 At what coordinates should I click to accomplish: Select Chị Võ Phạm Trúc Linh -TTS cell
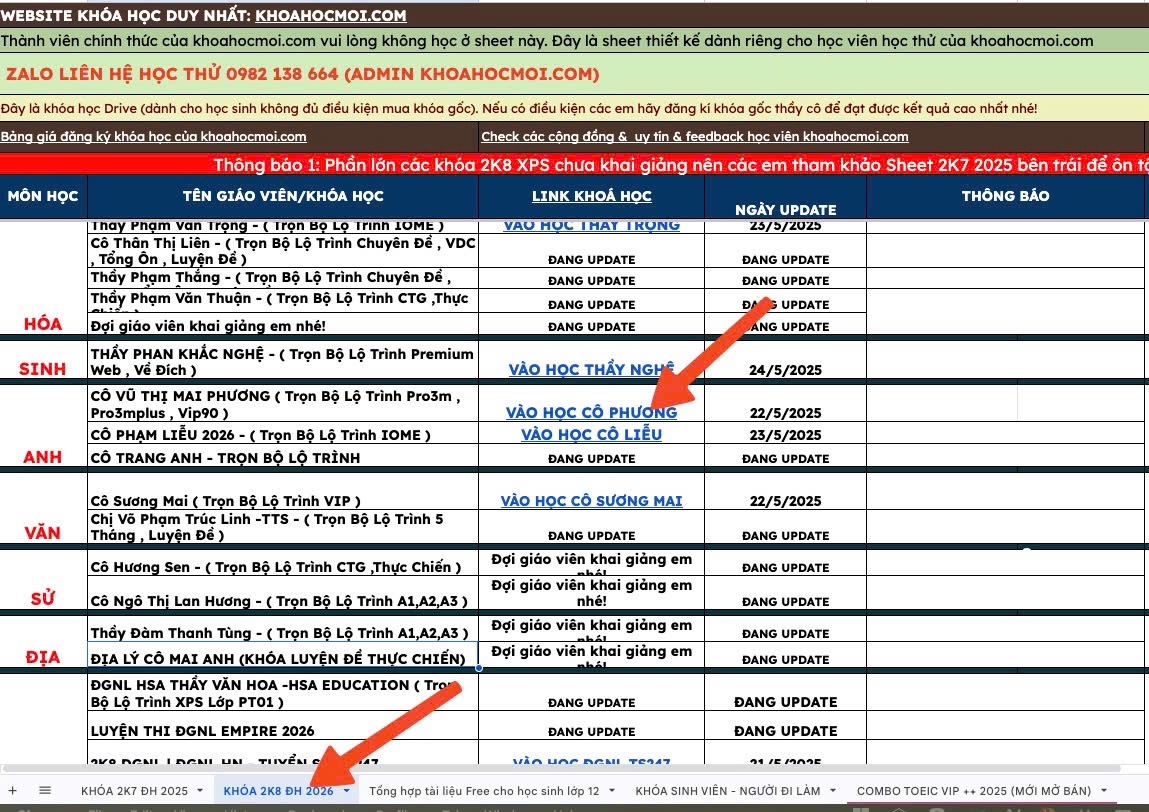point(283,527)
